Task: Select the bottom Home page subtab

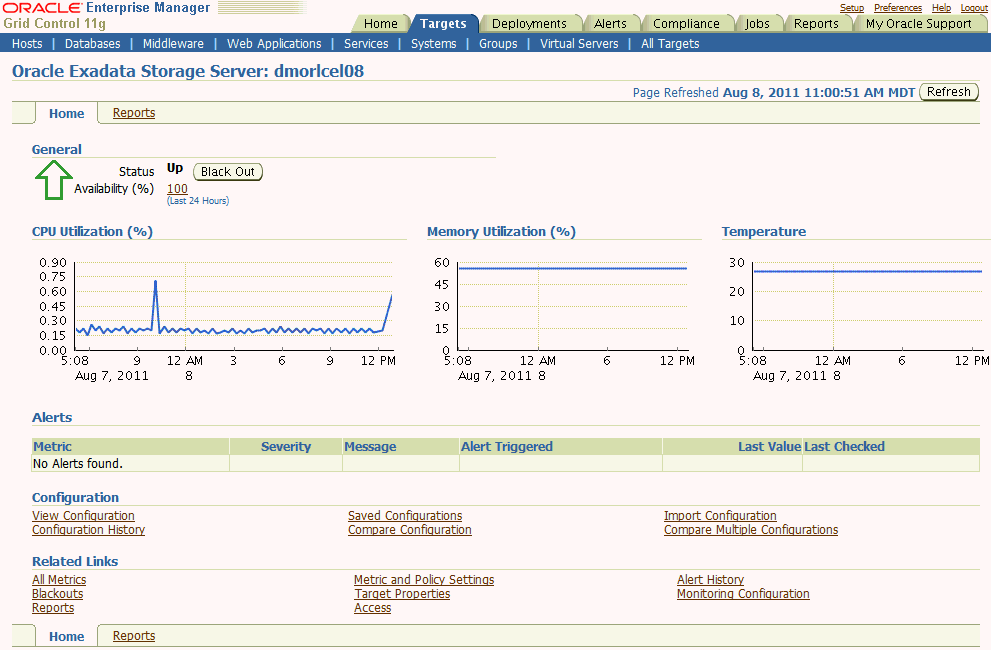Action: [x=66, y=637]
